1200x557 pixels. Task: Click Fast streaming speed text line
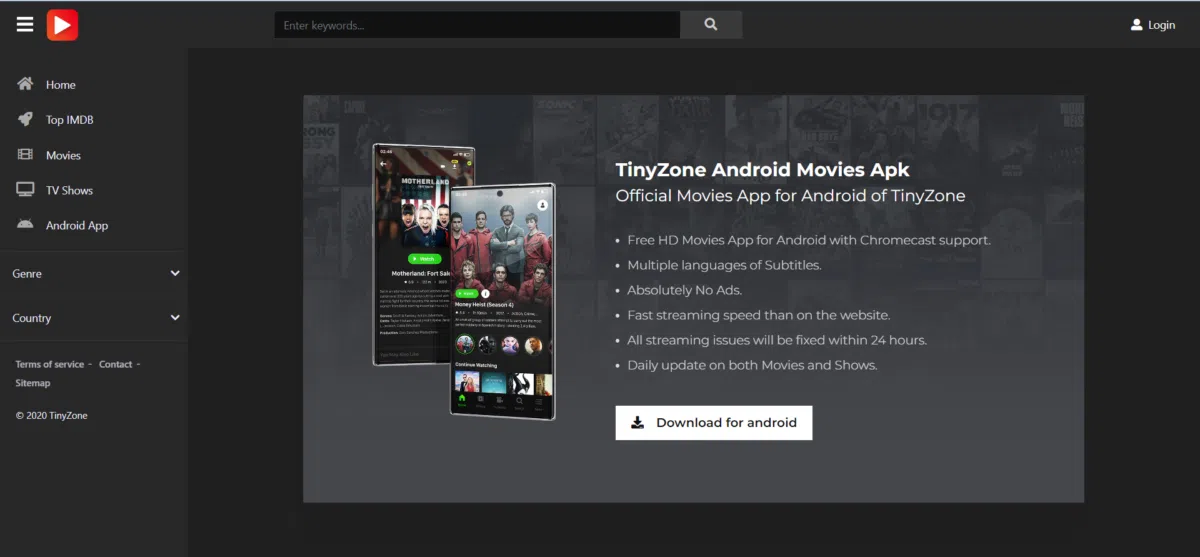758,315
